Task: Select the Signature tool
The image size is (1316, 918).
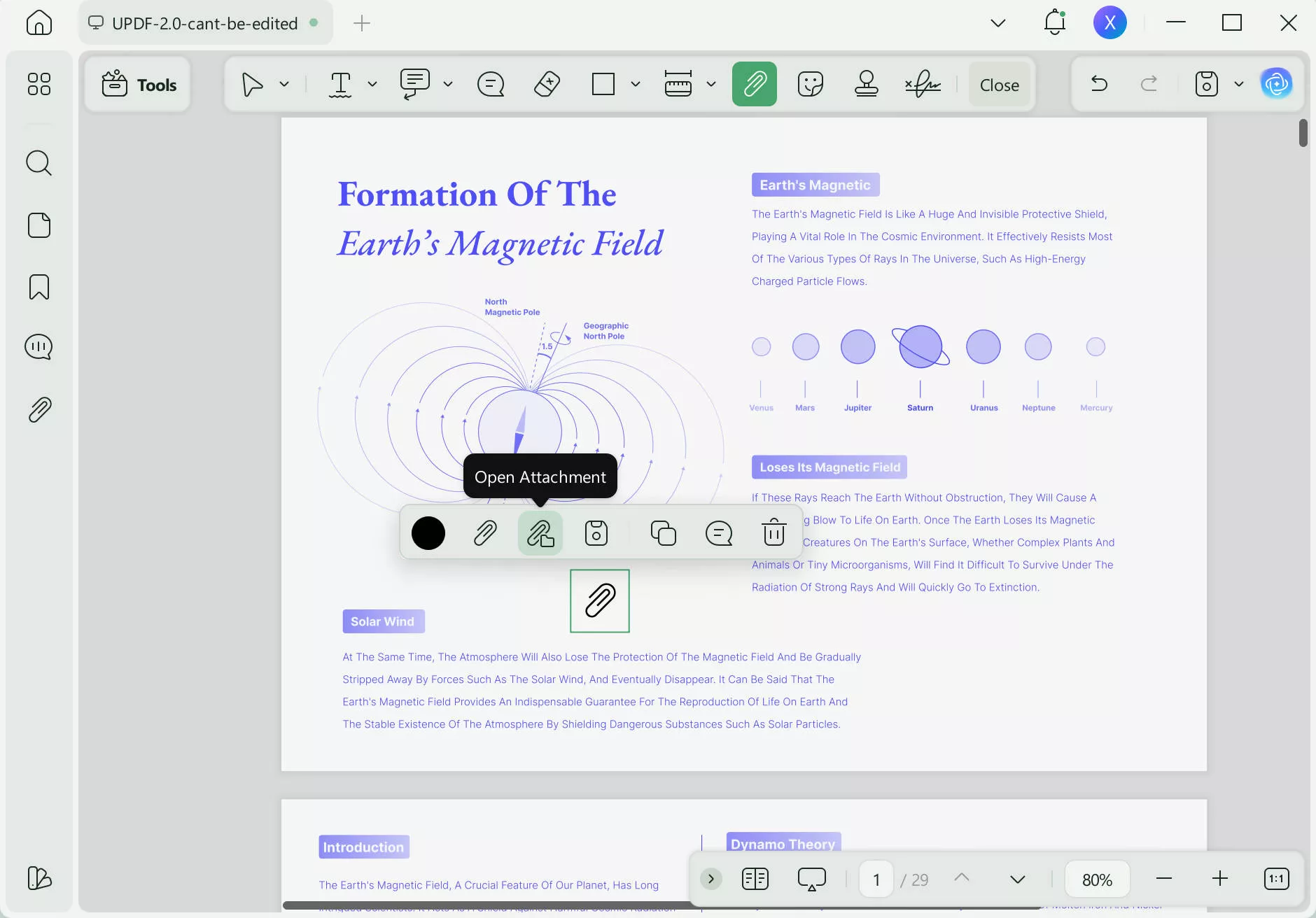Action: click(923, 85)
